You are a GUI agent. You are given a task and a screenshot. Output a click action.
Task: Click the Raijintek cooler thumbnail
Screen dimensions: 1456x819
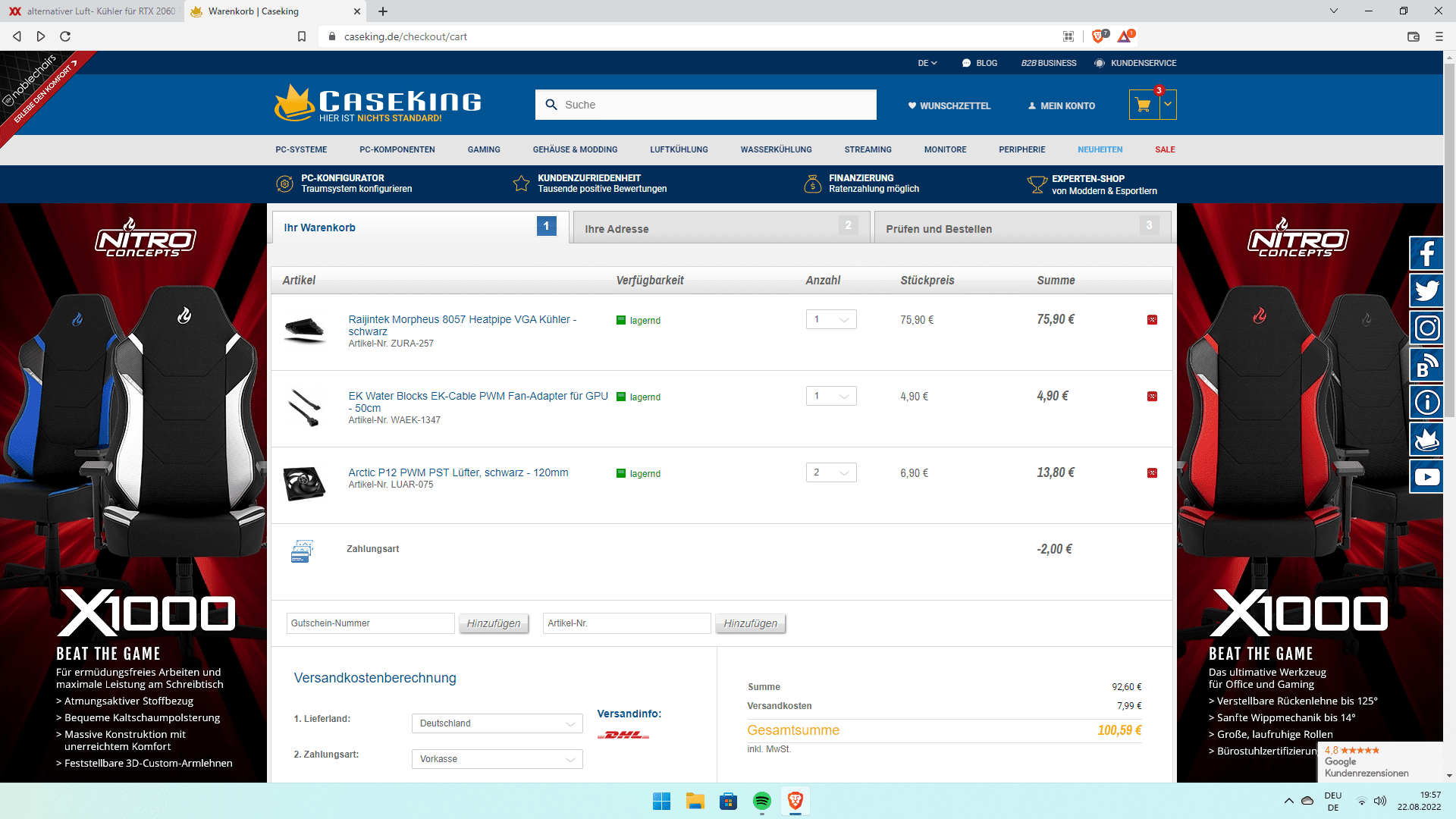[x=304, y=331]
